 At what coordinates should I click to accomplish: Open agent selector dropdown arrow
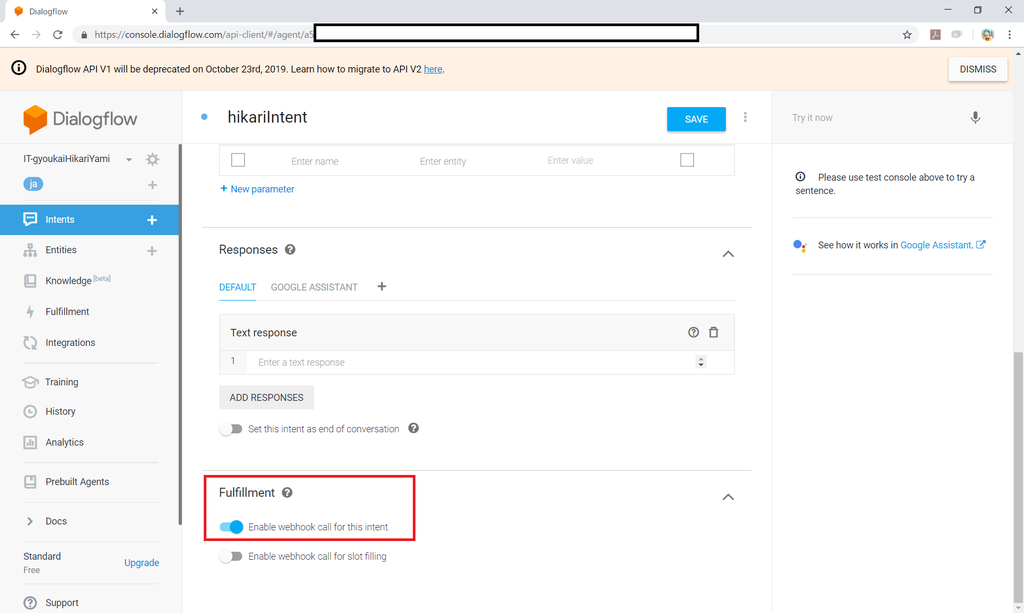pyautogui.click(x=129, y=159)
